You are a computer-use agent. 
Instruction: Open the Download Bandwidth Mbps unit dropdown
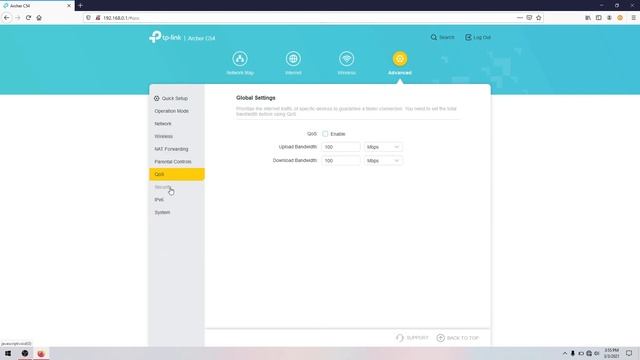tap(383, 161)
